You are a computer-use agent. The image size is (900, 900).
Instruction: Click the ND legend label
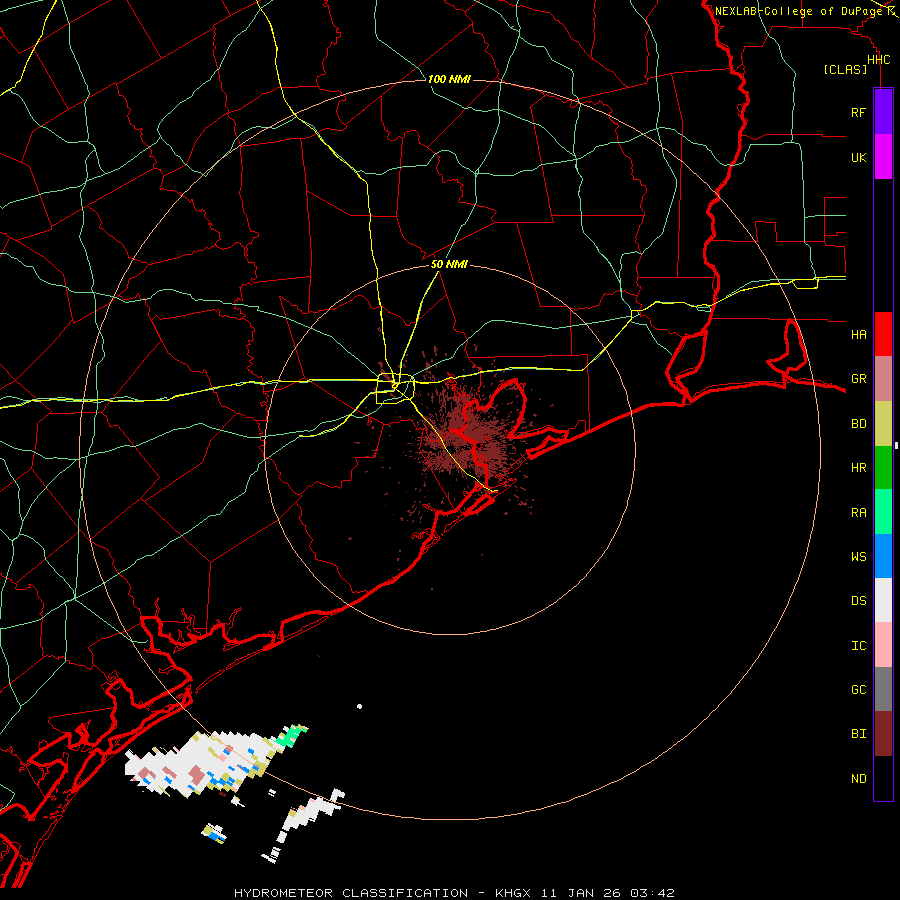(858, 779)
